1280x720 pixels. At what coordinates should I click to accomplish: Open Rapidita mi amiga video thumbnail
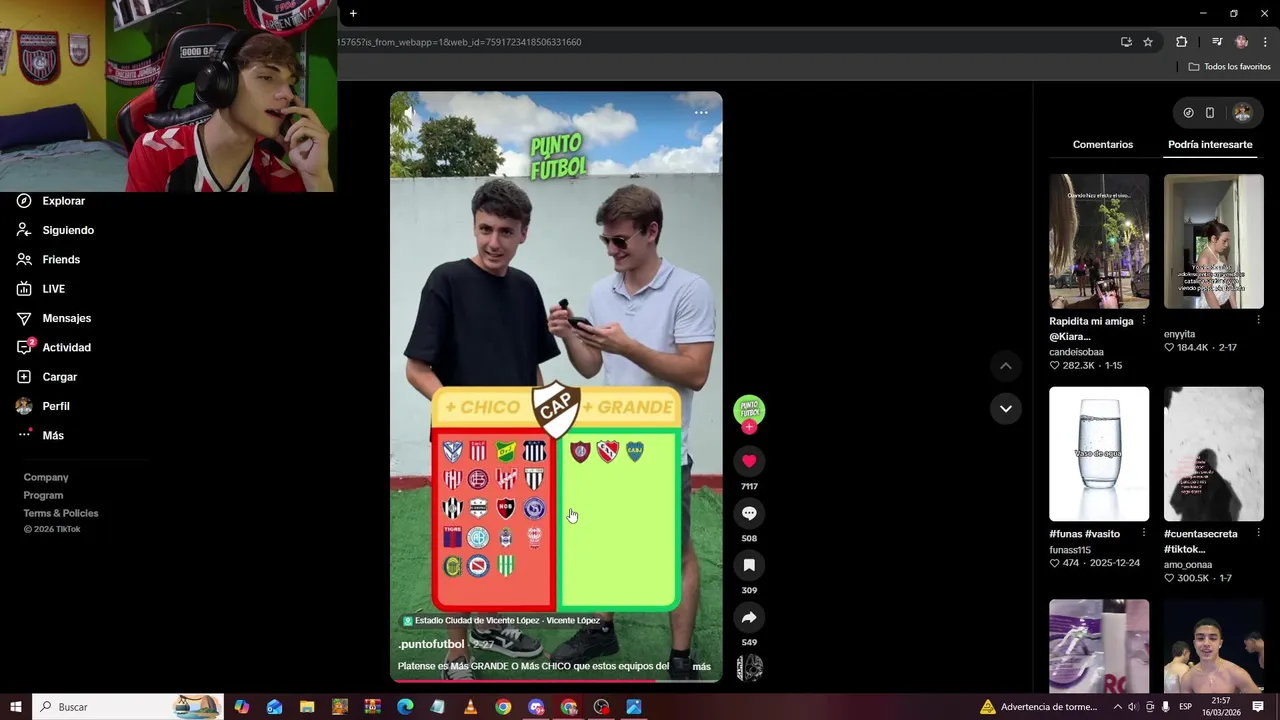click(x=1099, y=241)
